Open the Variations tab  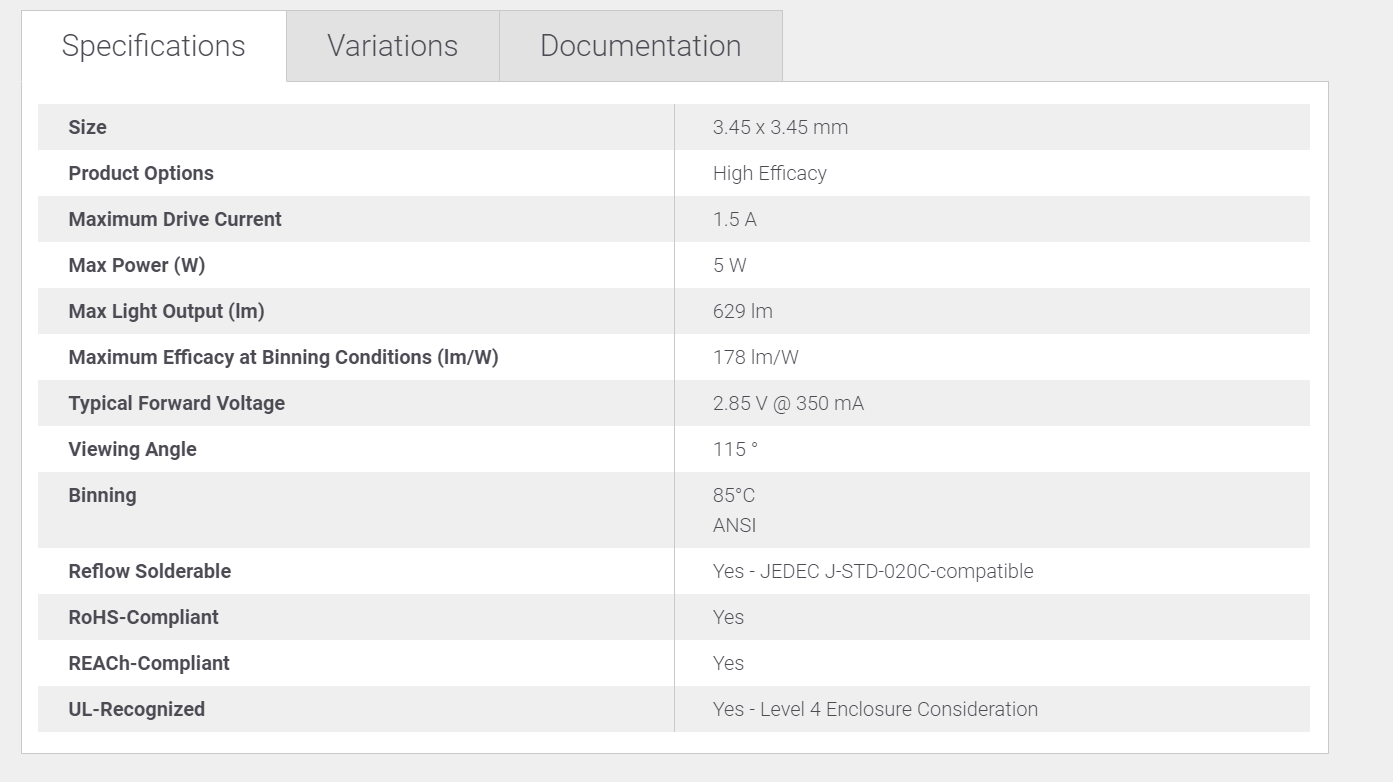click(393, 46)
